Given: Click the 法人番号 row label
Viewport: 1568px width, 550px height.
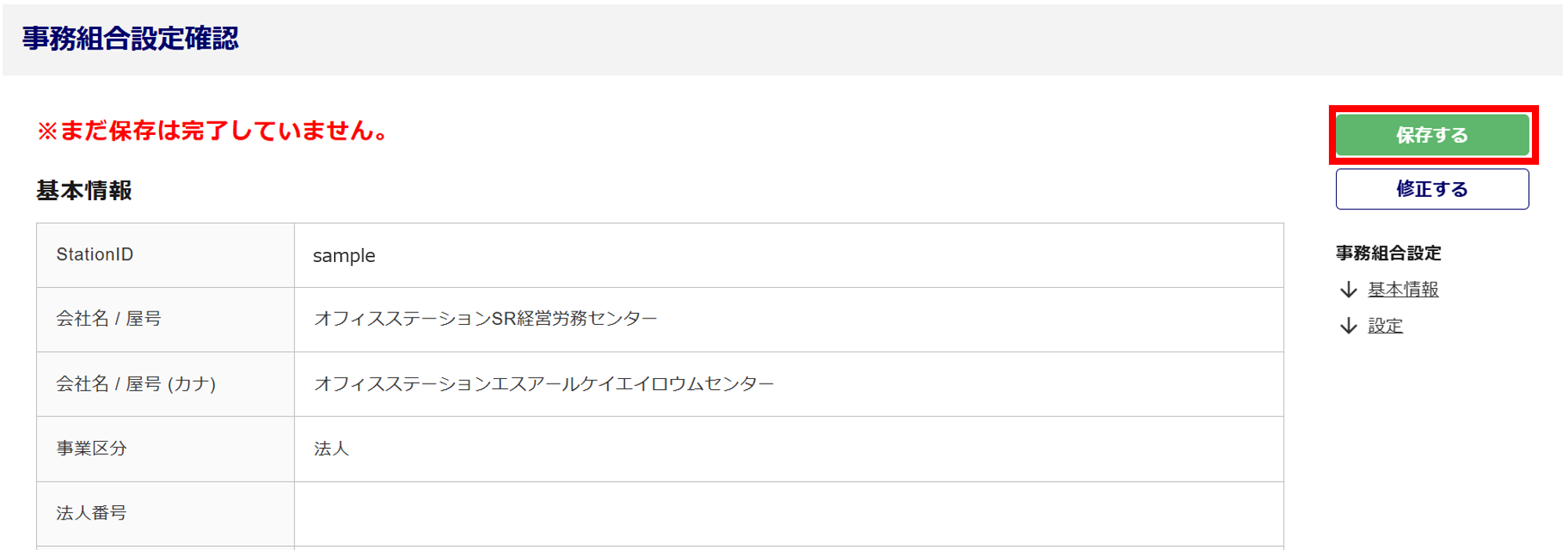Looking at the screenshot, I should point(91,513).
